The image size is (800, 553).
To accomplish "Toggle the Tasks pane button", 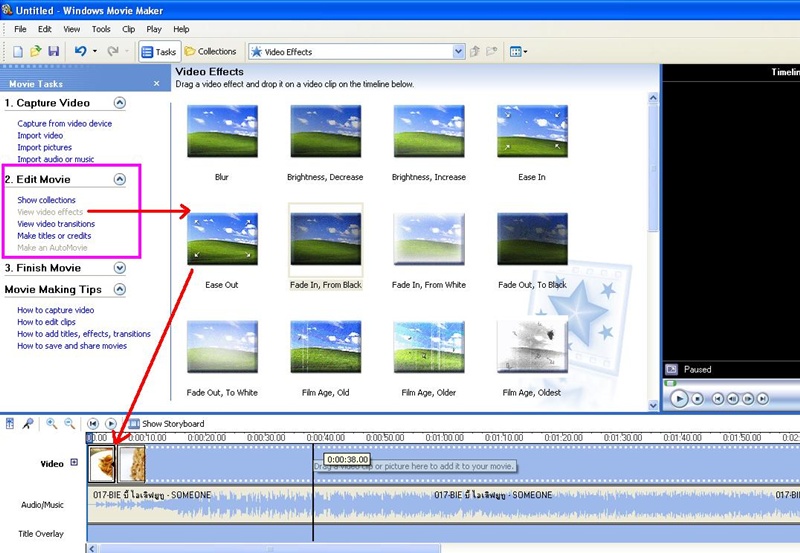I will (159, 52).
